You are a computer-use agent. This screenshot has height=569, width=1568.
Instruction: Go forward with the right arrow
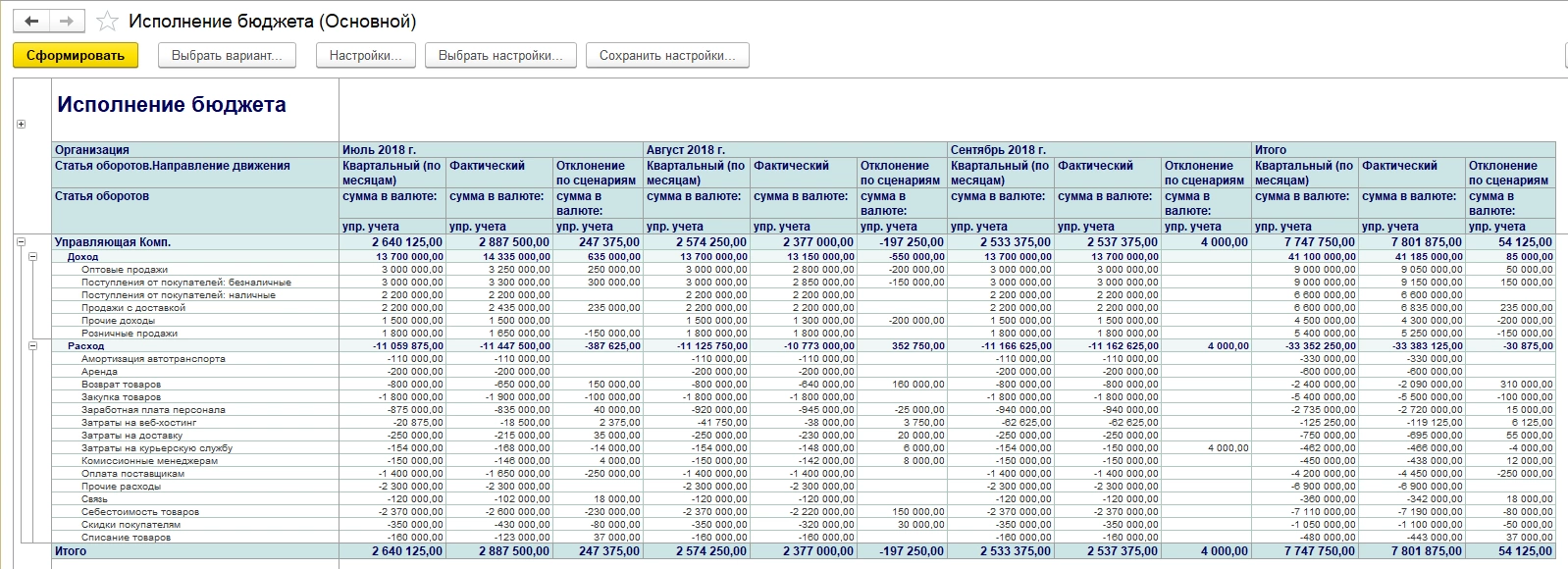(67, 21)
